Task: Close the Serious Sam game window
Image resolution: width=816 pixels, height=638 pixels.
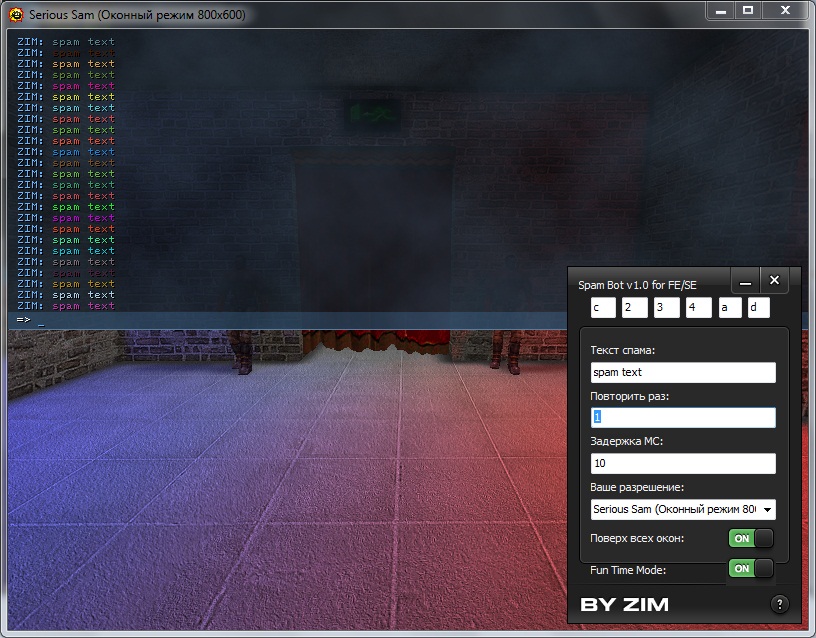Action: [x=785, y=11]
